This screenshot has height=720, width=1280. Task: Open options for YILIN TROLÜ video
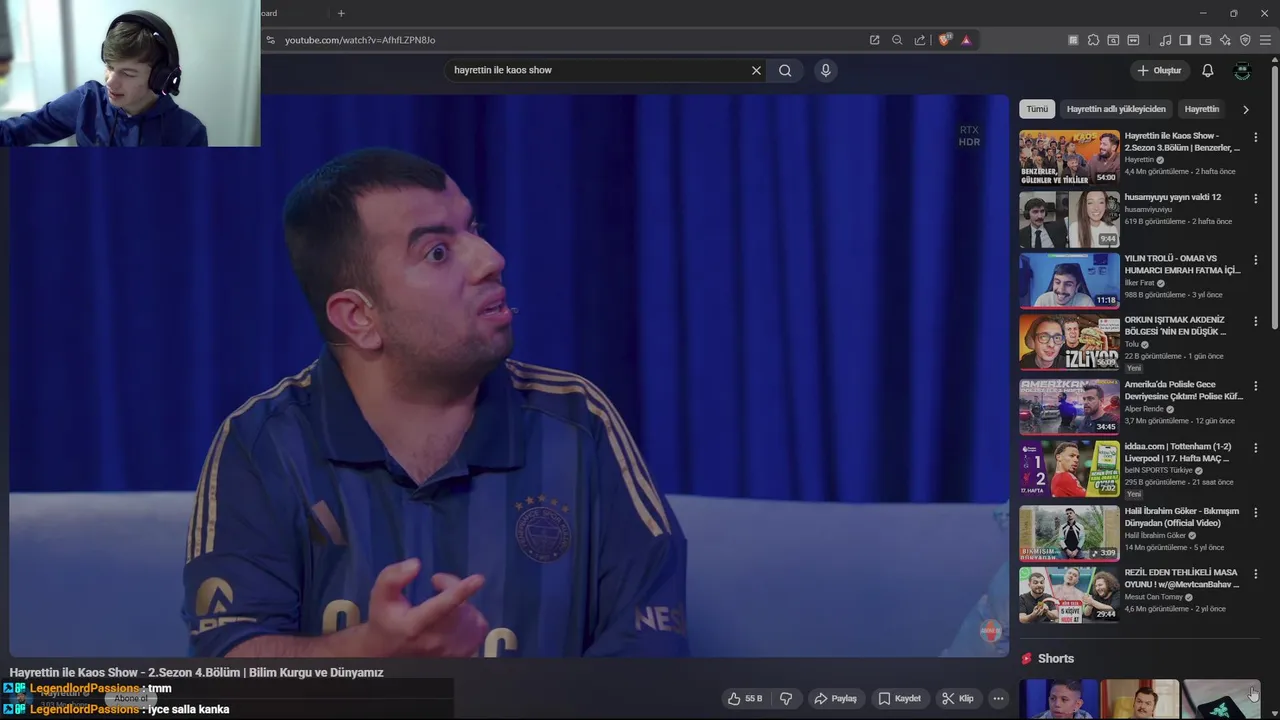click(1256, 260)
